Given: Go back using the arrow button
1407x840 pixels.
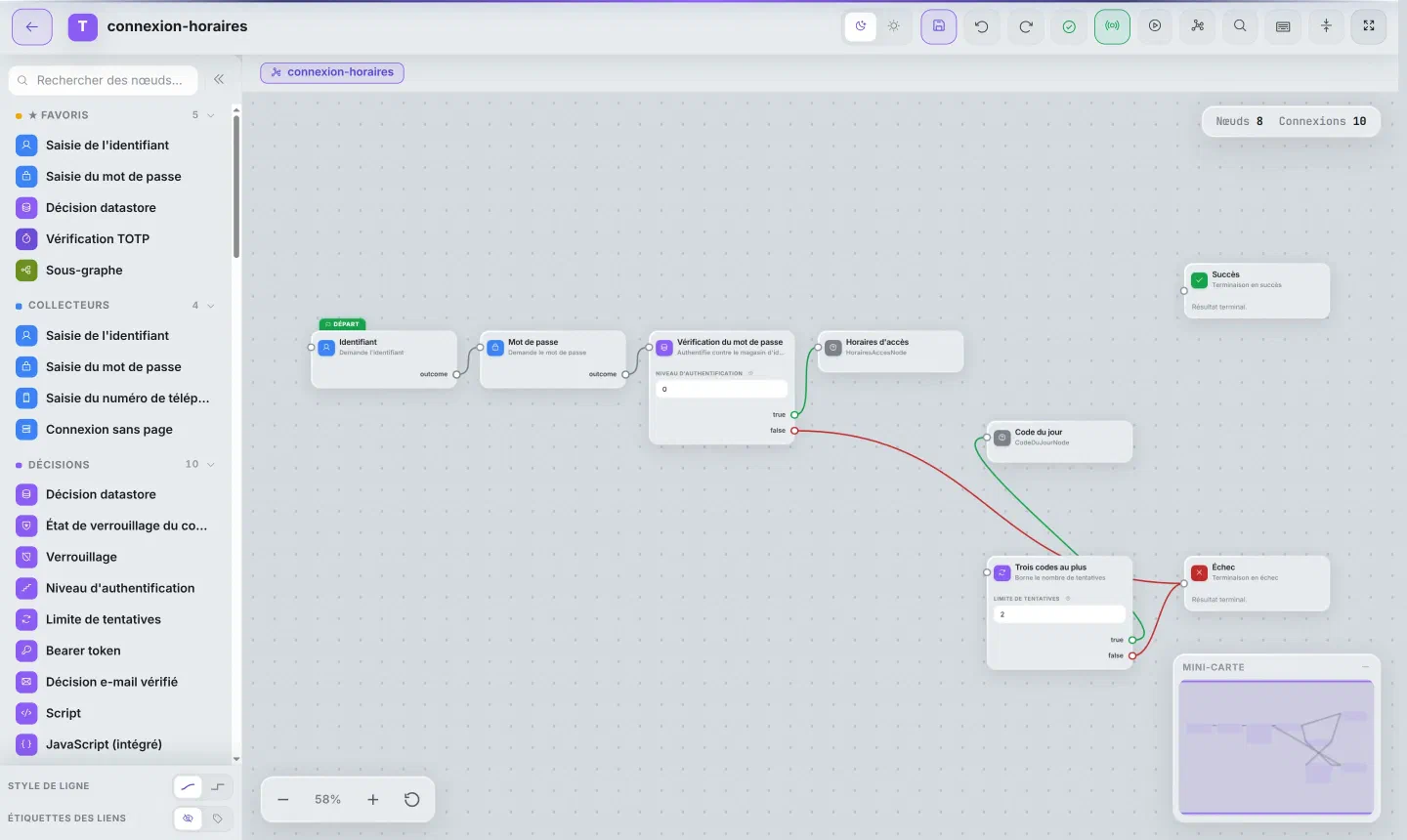Looking at the screenshot, I should pyautogui.click(x=32, y=26).
